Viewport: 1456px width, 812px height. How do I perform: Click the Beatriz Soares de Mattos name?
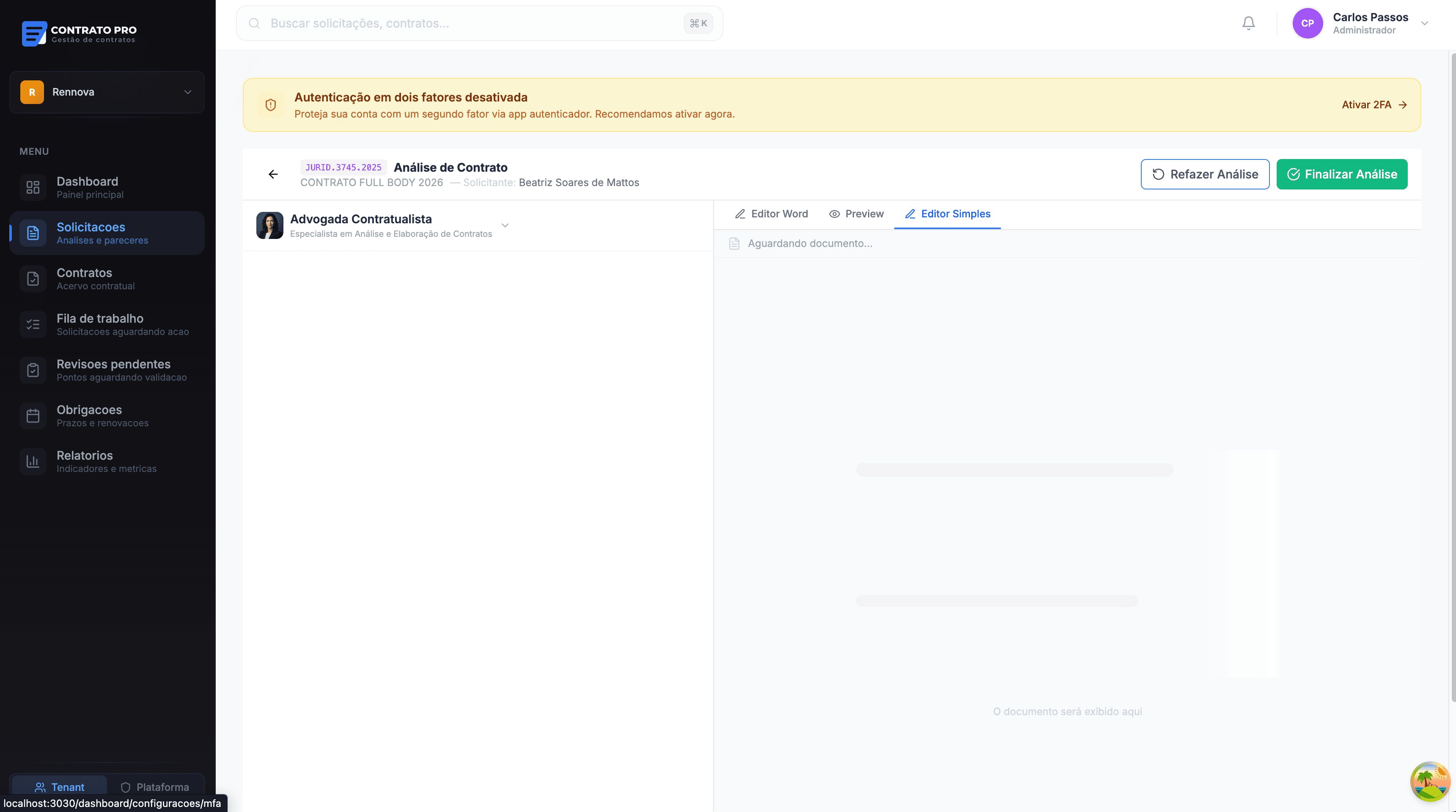tap(579, 183)
